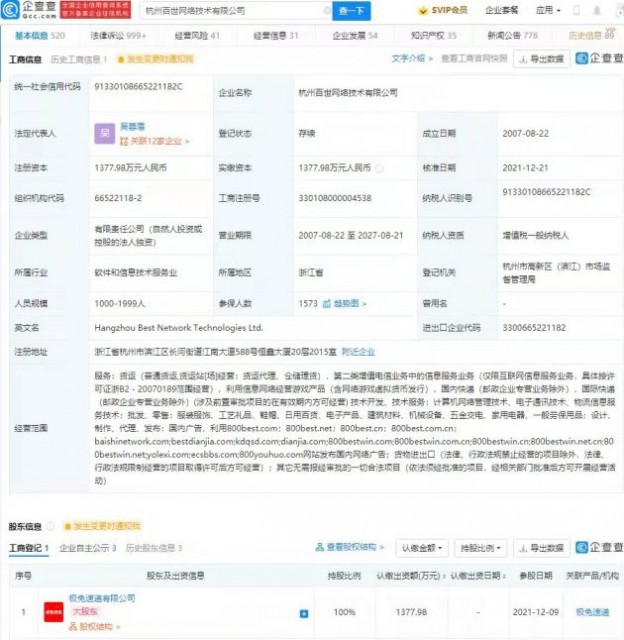Open 附近企业 link after address
The image size is (624, 640).
pos(358,352)
